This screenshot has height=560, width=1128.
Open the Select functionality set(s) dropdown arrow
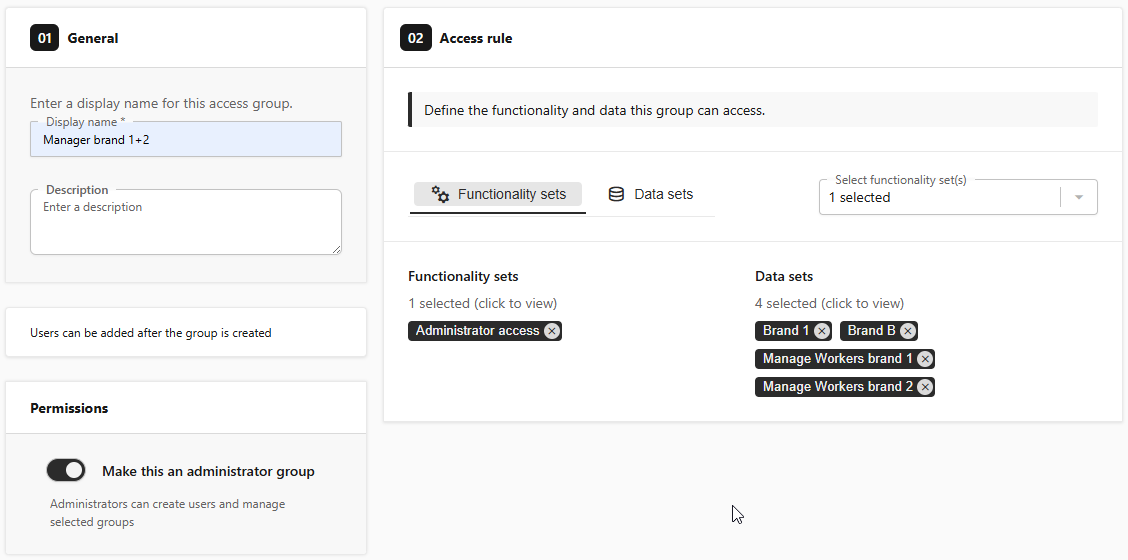click(x=1078, y=197)
